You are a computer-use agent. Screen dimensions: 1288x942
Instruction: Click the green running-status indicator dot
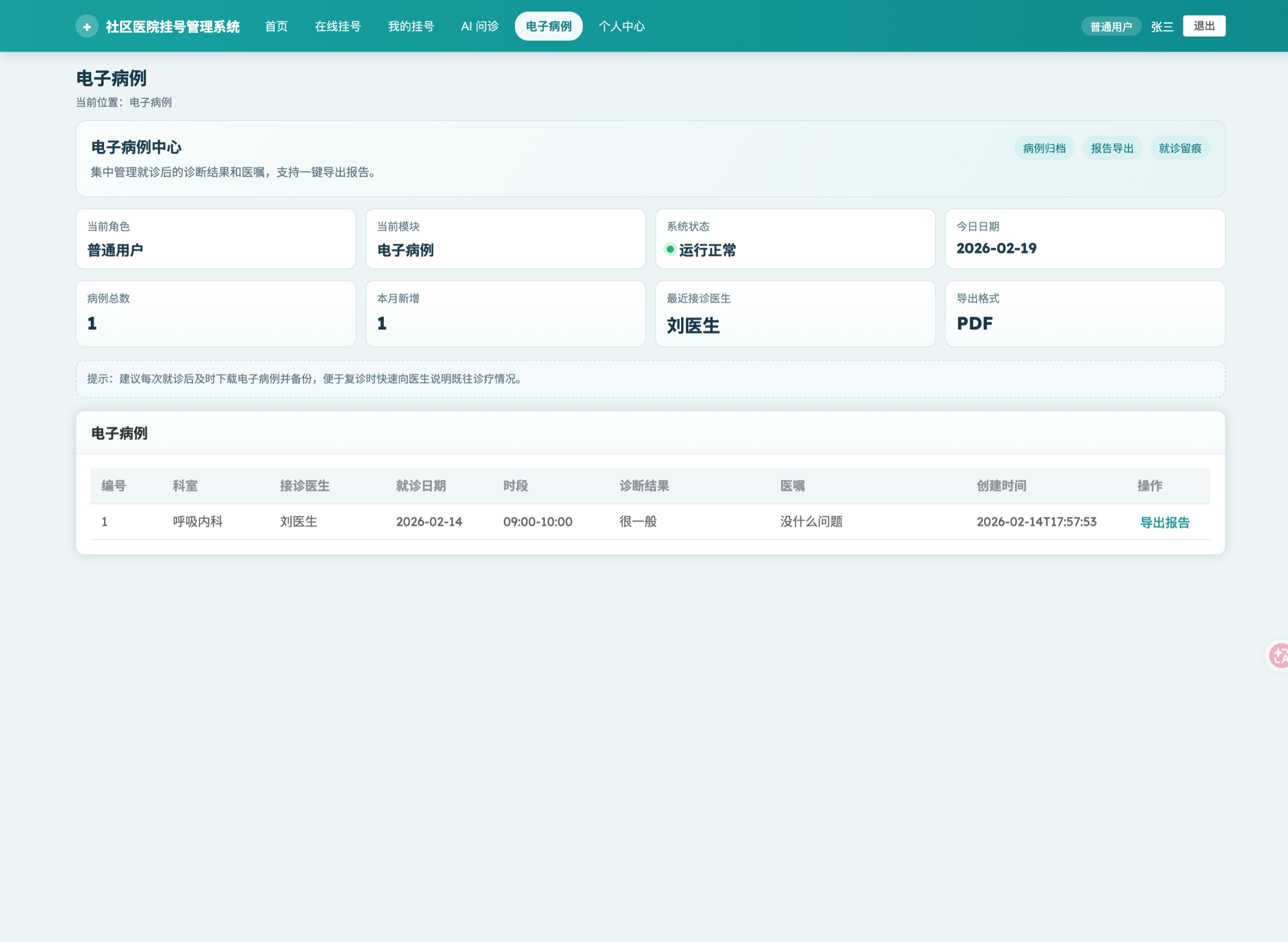tap(670, 249)
